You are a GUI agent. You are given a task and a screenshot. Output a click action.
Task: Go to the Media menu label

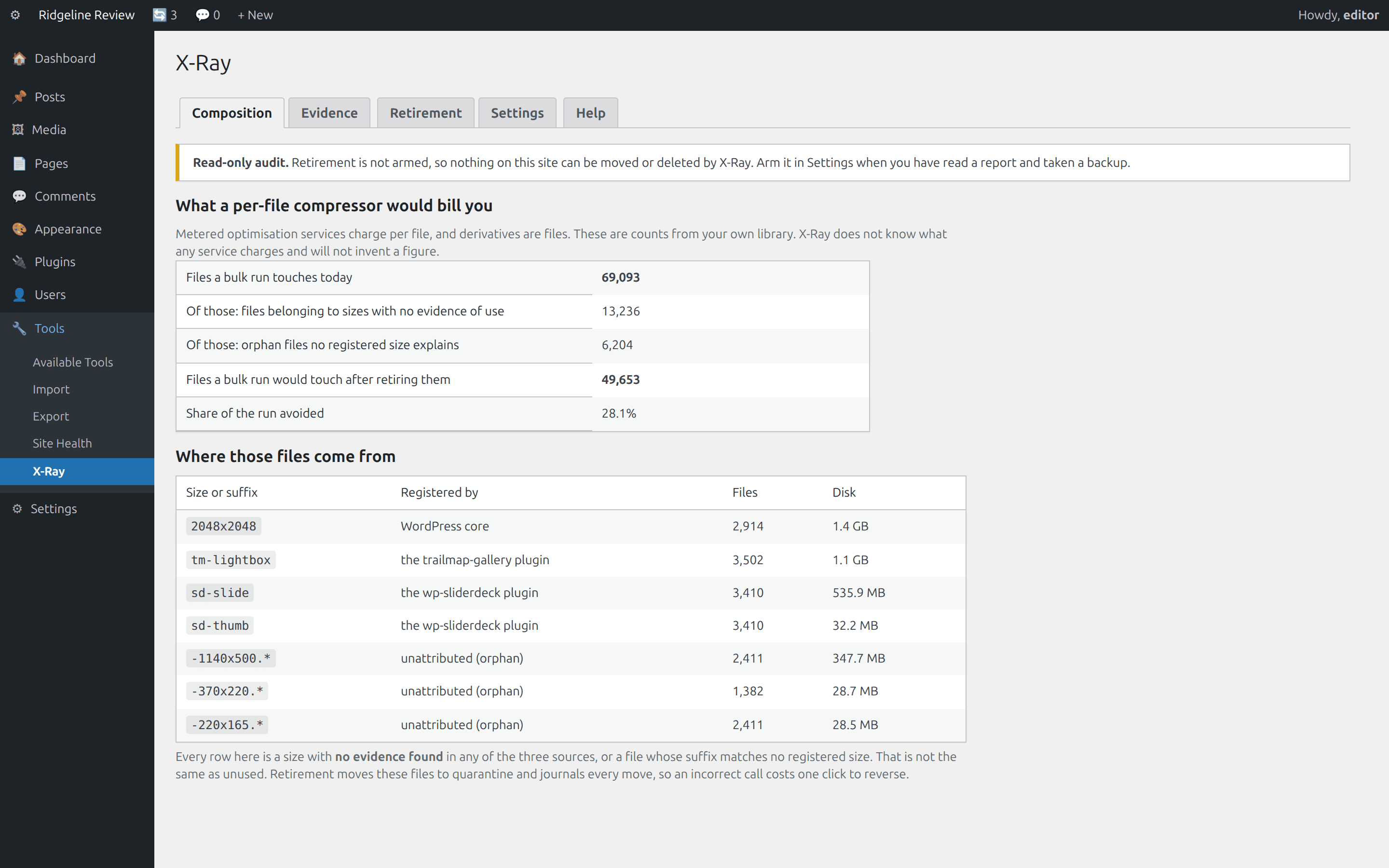(x=49, y=130)
